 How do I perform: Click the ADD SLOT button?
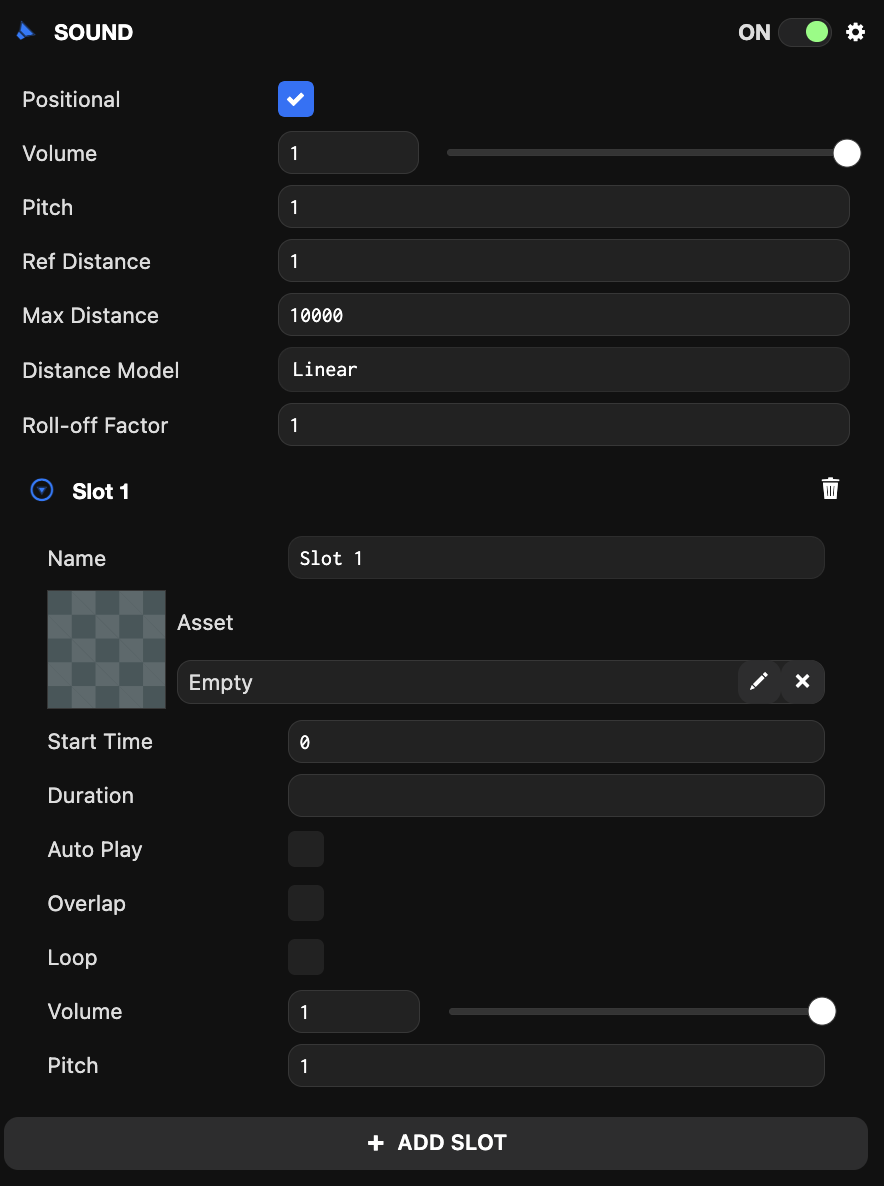437,1142
